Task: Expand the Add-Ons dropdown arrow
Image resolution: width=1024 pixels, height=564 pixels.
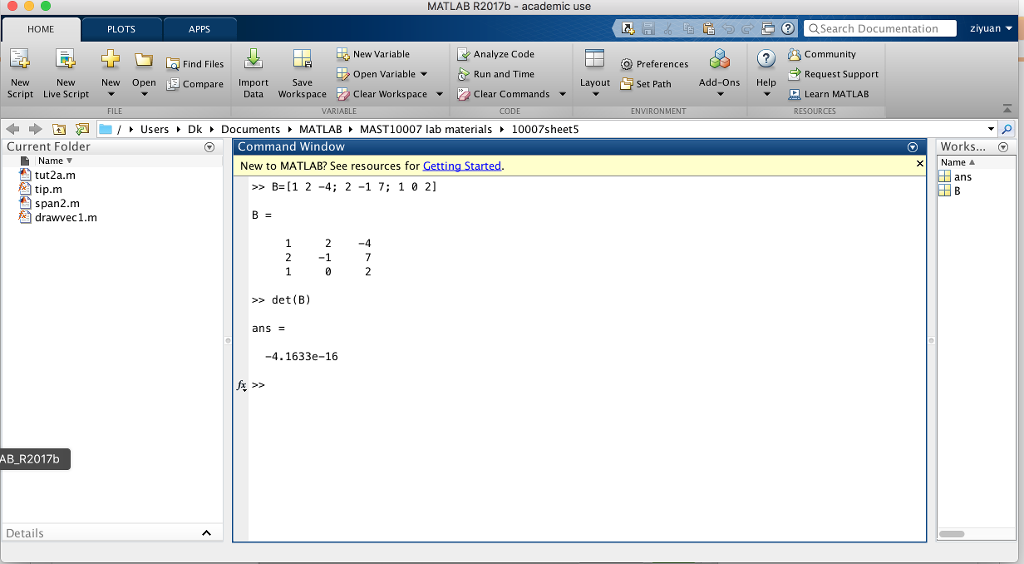Action: 720,95
